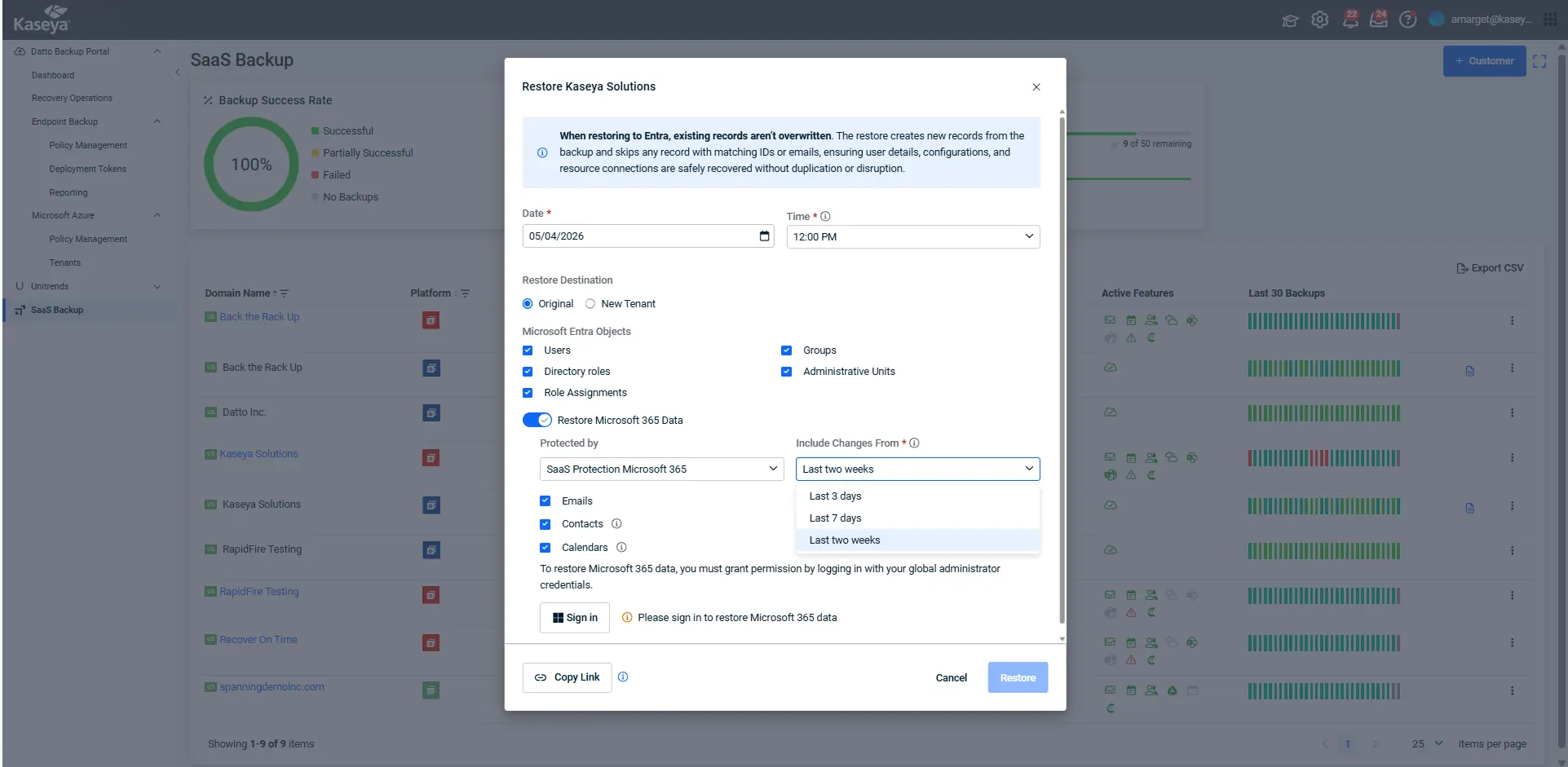Click the info icon next to Time
Viewport: 1568px width, 767px height.
pos(825,217)
